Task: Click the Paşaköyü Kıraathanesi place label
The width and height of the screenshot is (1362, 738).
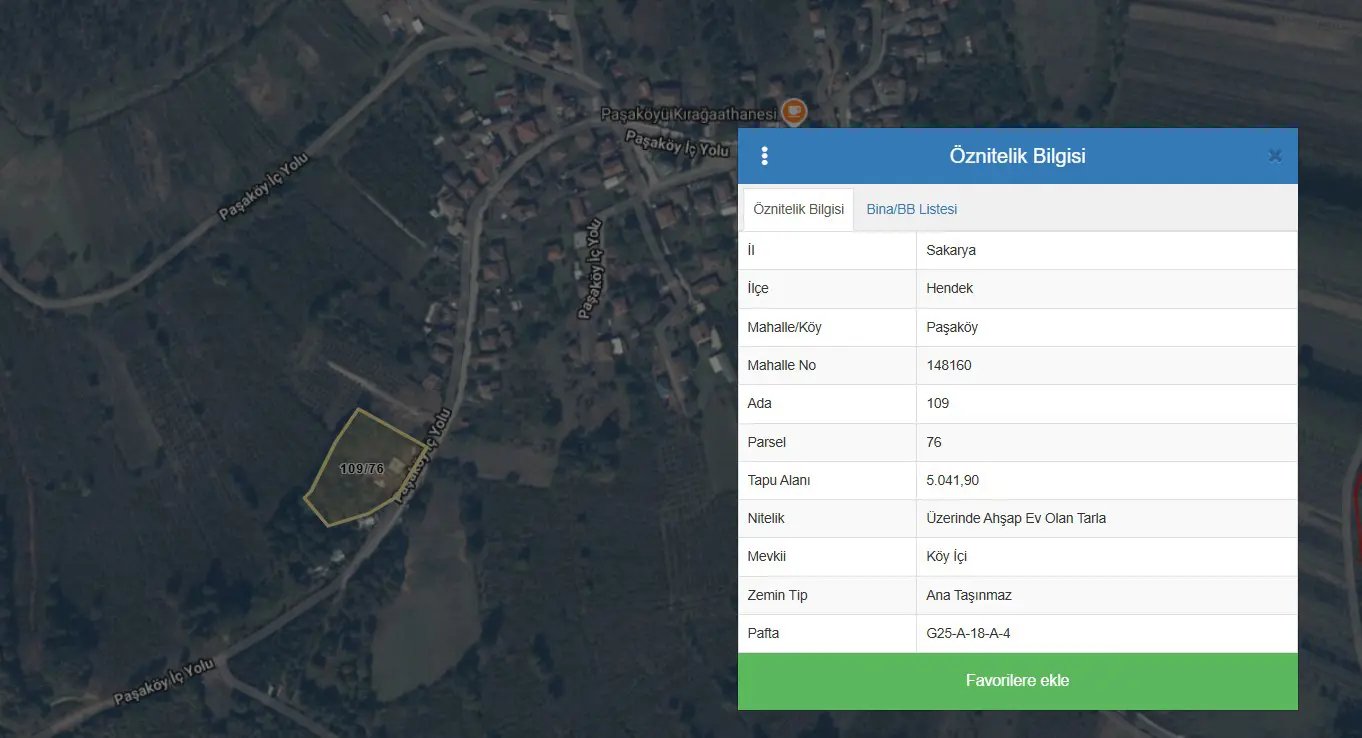Action: click(x=688, y=115)
